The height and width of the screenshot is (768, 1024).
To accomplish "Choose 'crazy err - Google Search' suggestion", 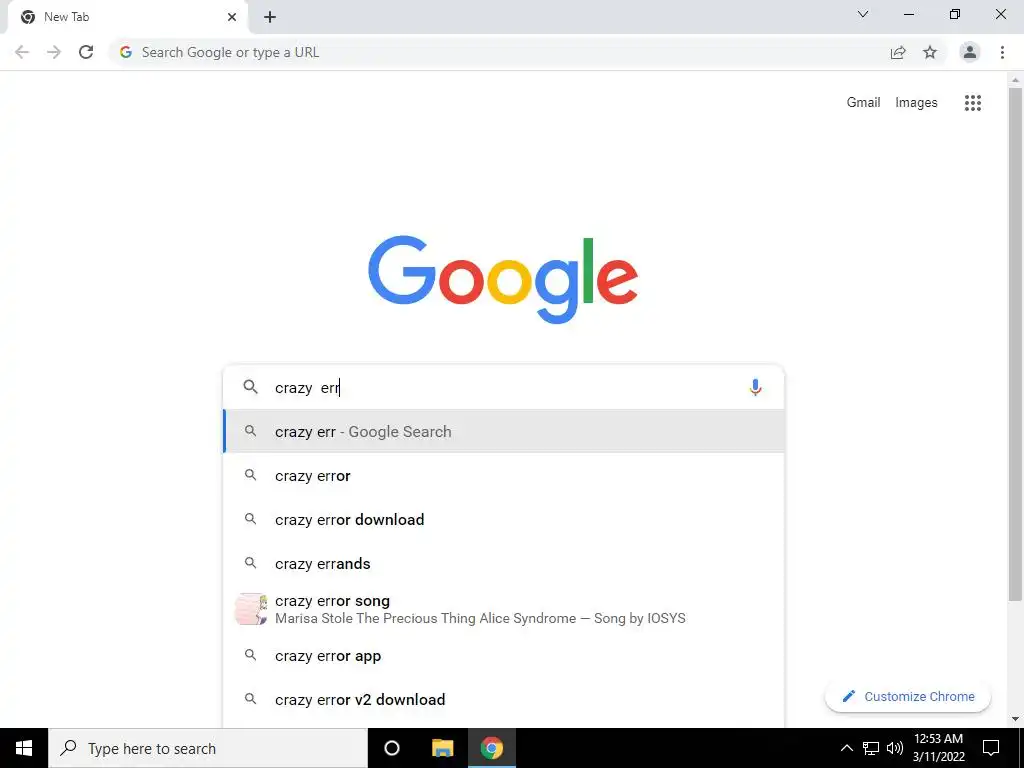I will pos(504,431).
